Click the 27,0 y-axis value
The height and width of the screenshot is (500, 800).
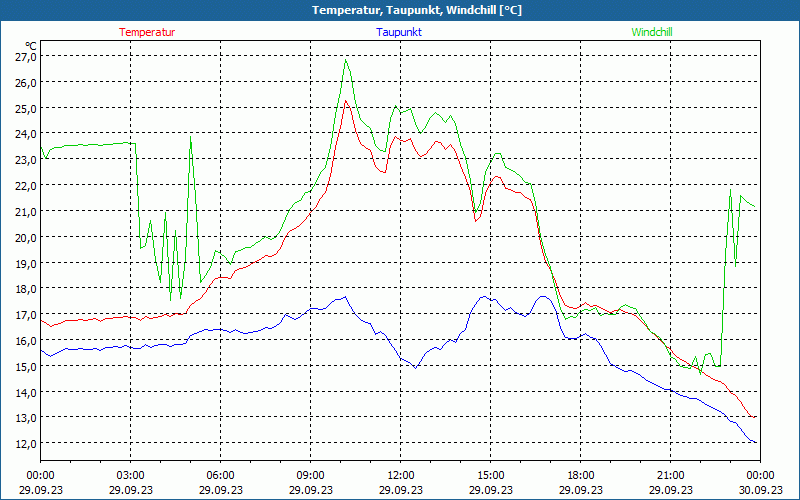tap(26, 57)
